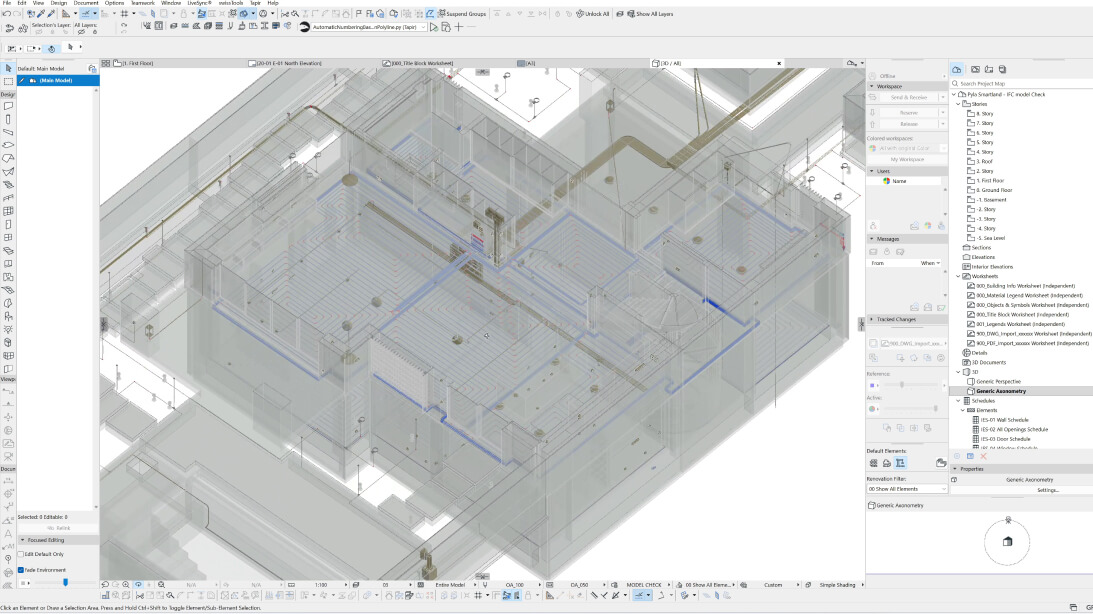Click the plus icon next to the Tapir script
1093x614 pixels.
click(459, 27)
